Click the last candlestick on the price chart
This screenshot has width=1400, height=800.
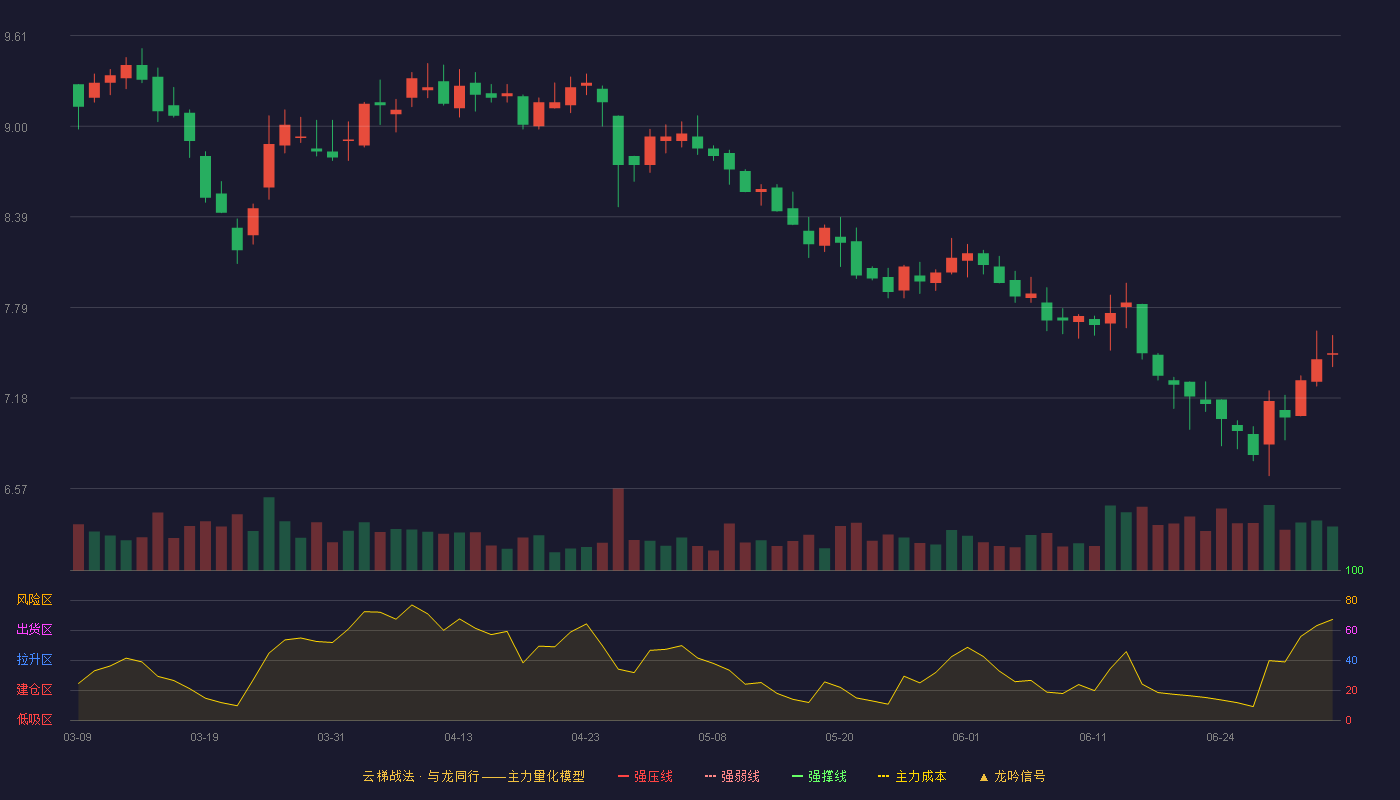click(1332, 353)
